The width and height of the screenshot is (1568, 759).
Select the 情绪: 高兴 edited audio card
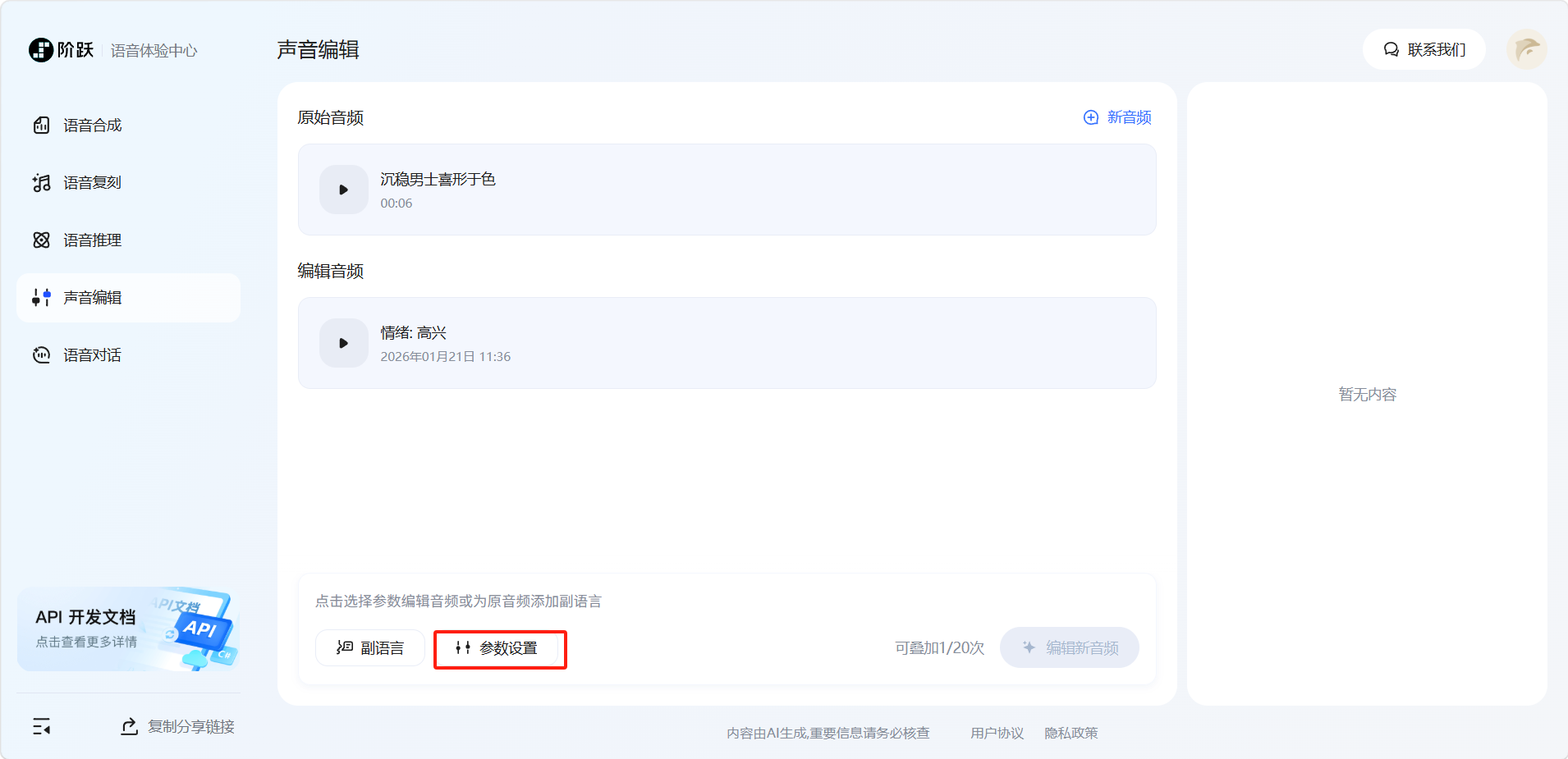tap(739, 343)
